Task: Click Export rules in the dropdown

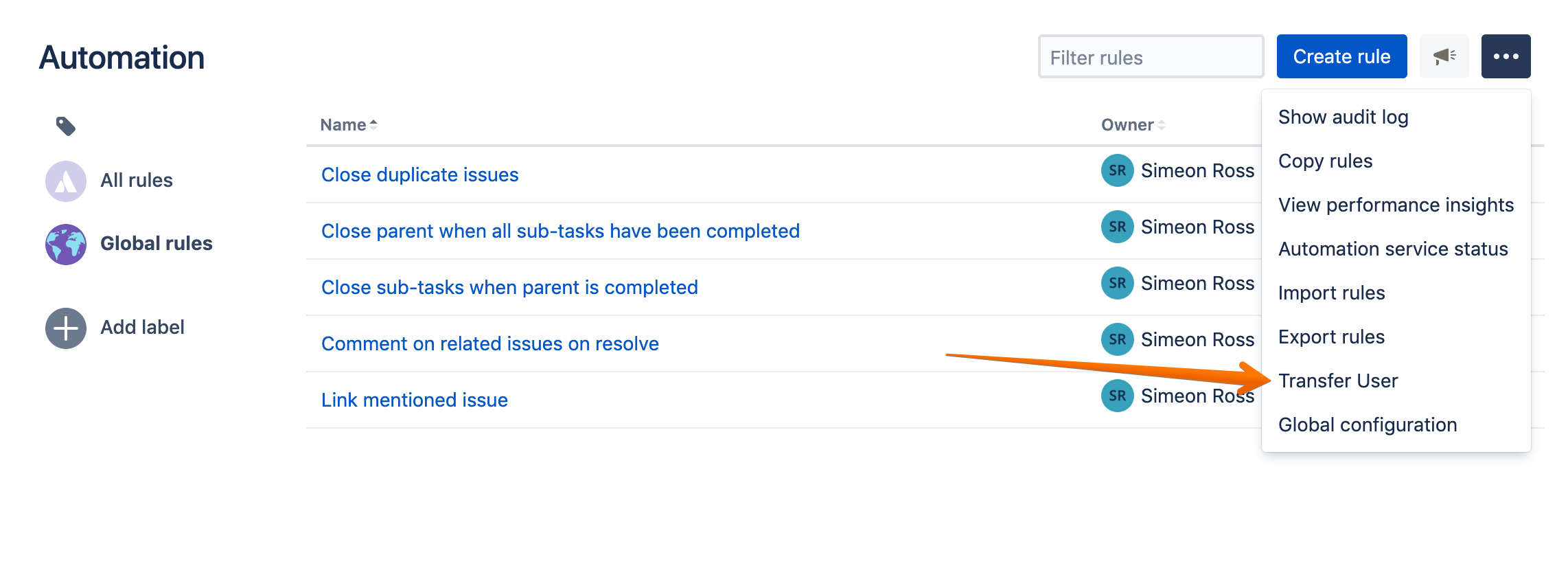Action: coord(1331,337)
